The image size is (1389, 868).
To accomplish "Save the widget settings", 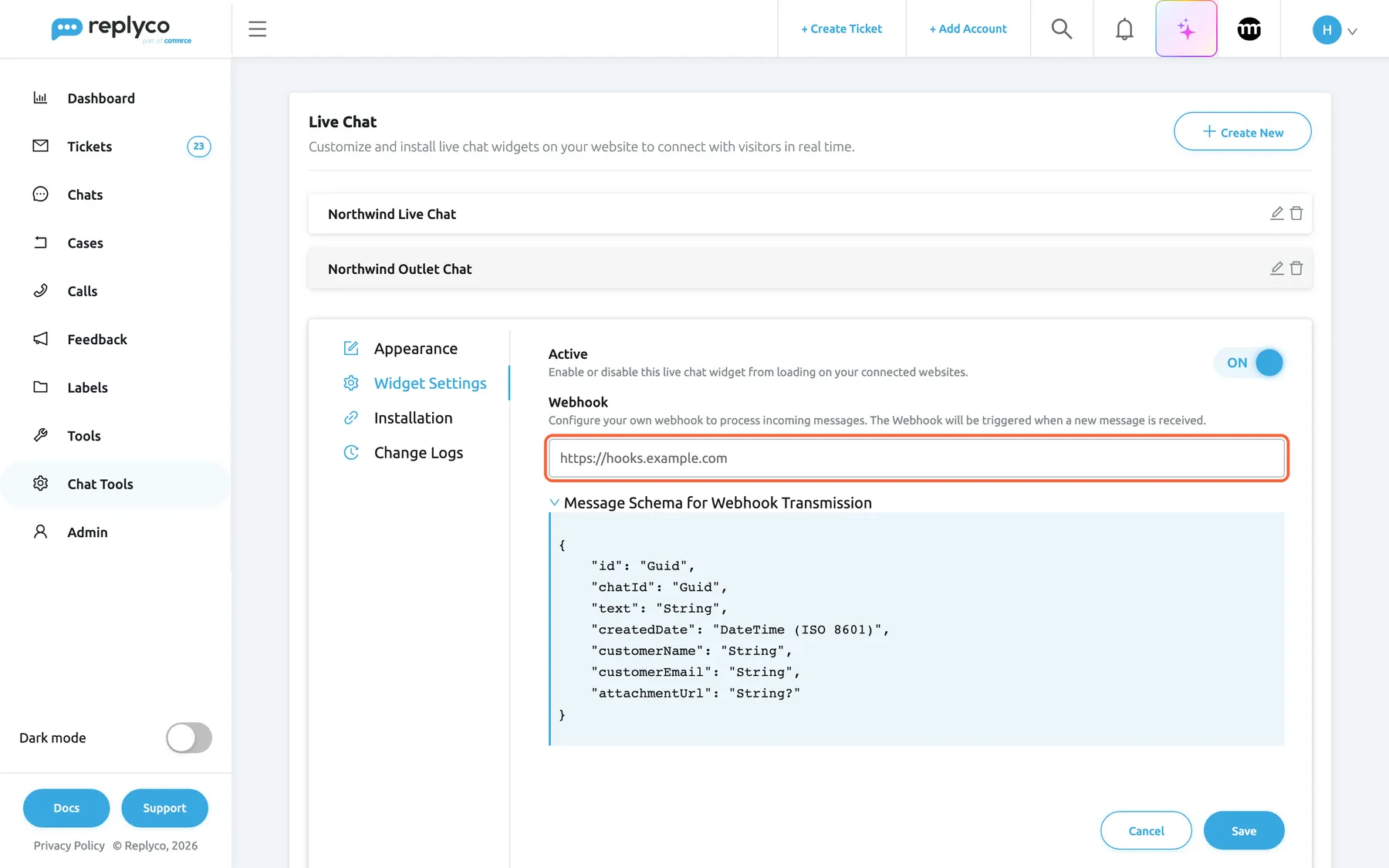I will [x=1244, y=831].
